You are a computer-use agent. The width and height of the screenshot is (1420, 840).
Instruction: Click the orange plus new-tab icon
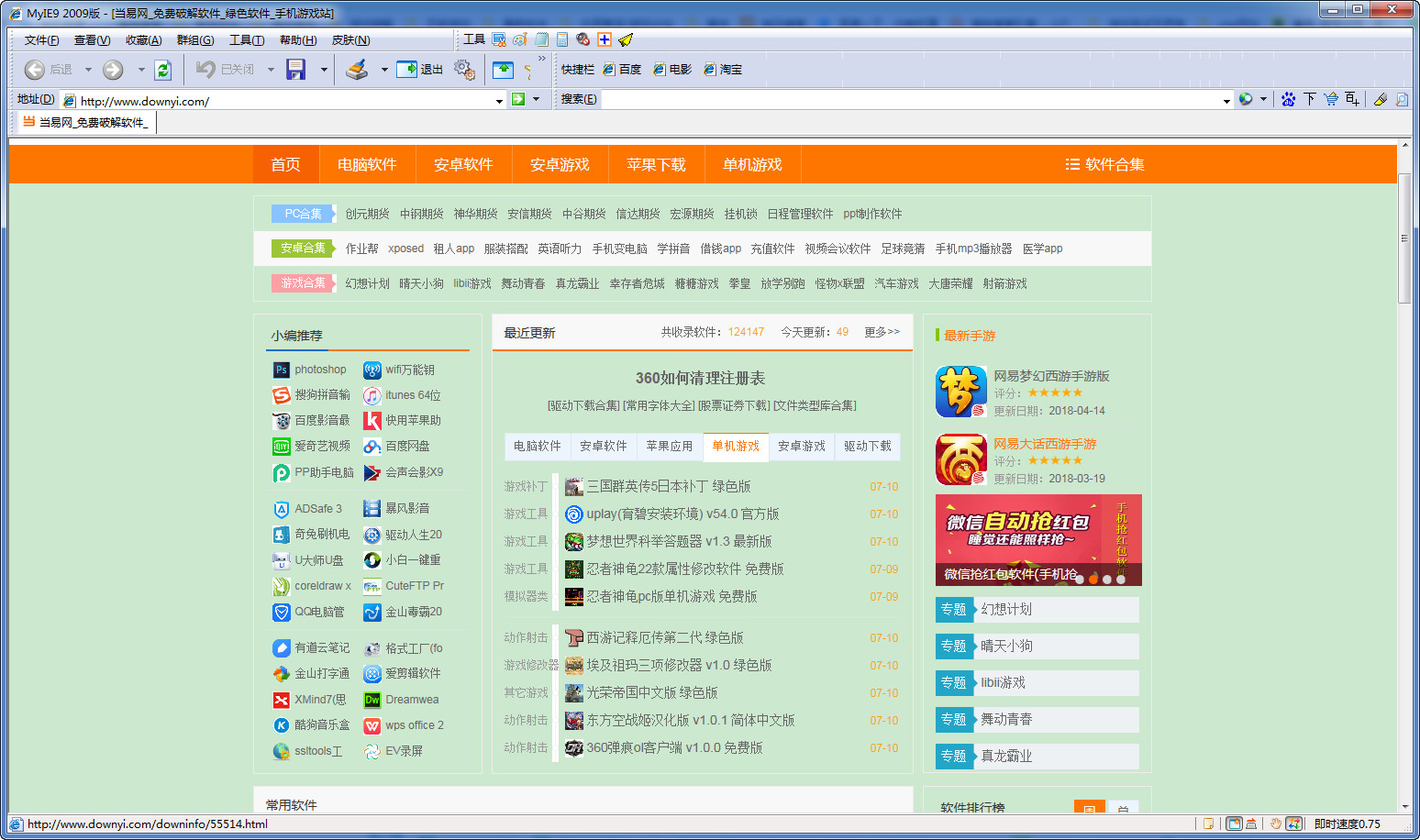pos(605,39)
